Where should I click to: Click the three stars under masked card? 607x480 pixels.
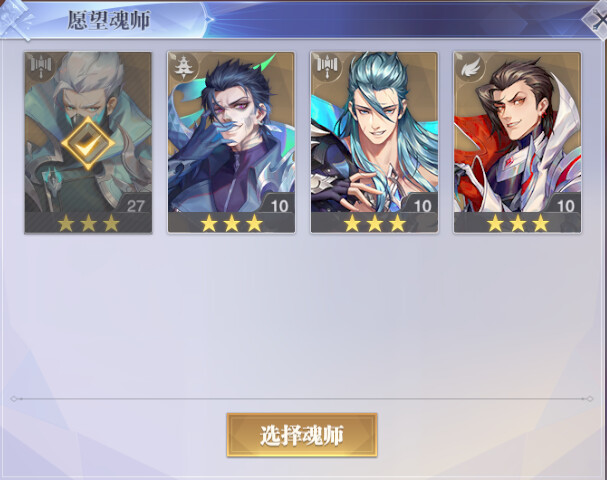tap(88, 223)
